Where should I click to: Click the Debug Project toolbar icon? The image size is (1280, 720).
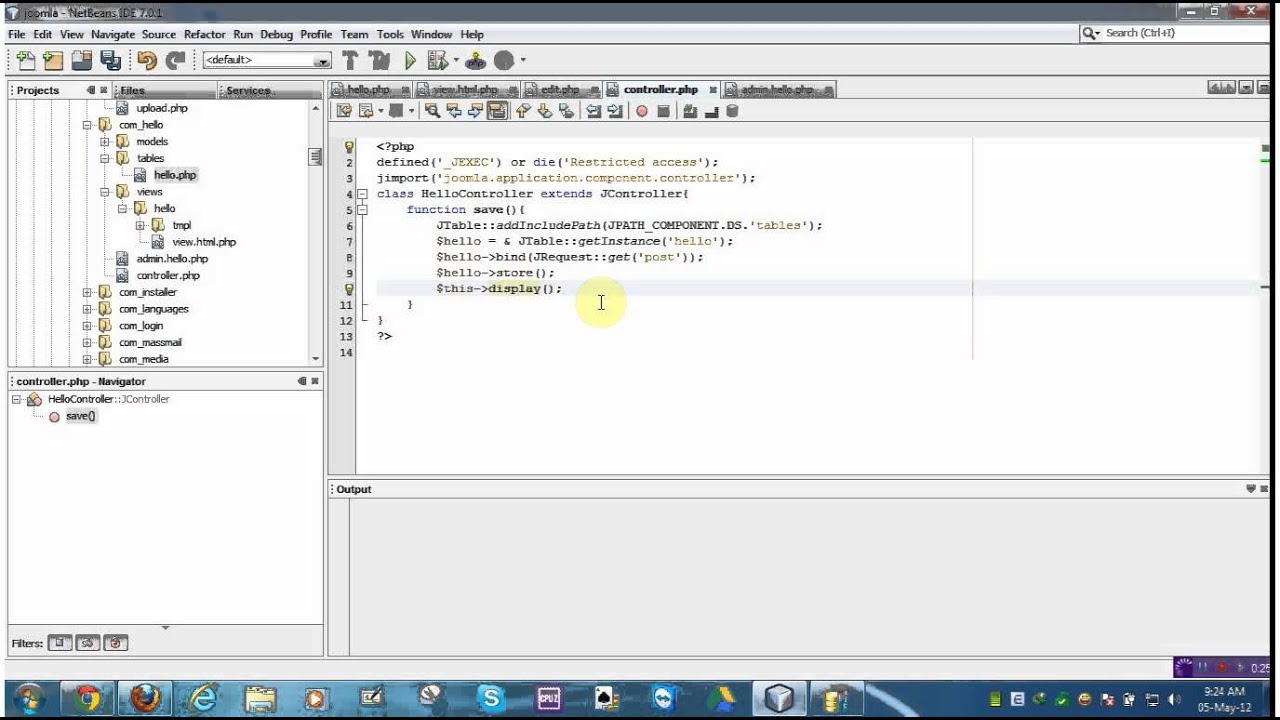(437, 61)
